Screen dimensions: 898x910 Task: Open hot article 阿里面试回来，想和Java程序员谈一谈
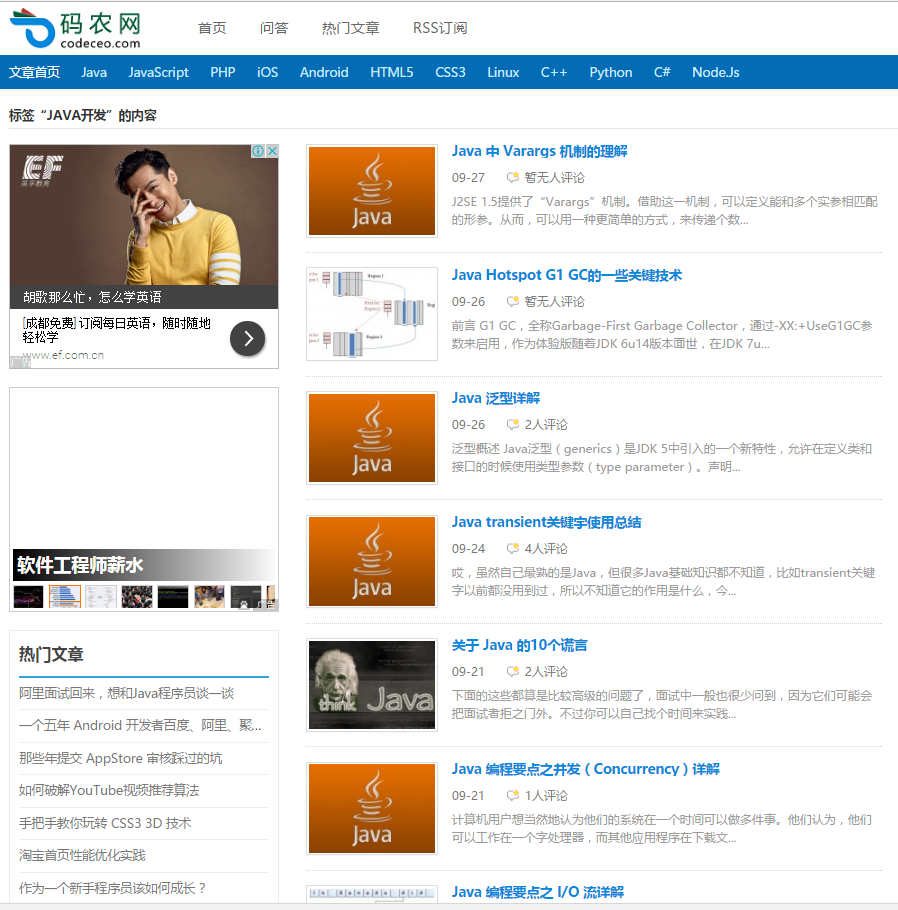(127, 693)
